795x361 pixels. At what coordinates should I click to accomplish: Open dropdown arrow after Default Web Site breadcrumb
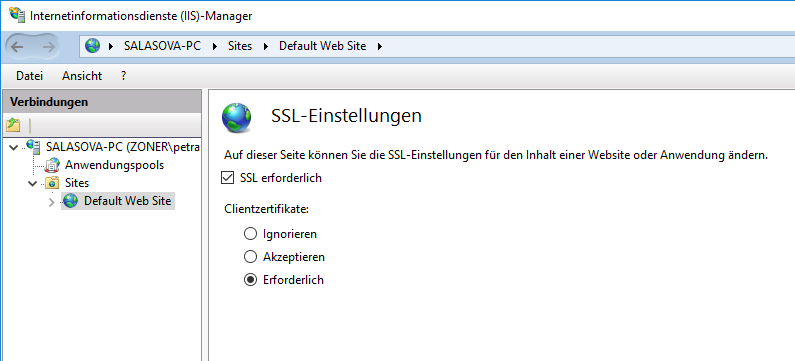pyautogui.click(x=379, y=46)
